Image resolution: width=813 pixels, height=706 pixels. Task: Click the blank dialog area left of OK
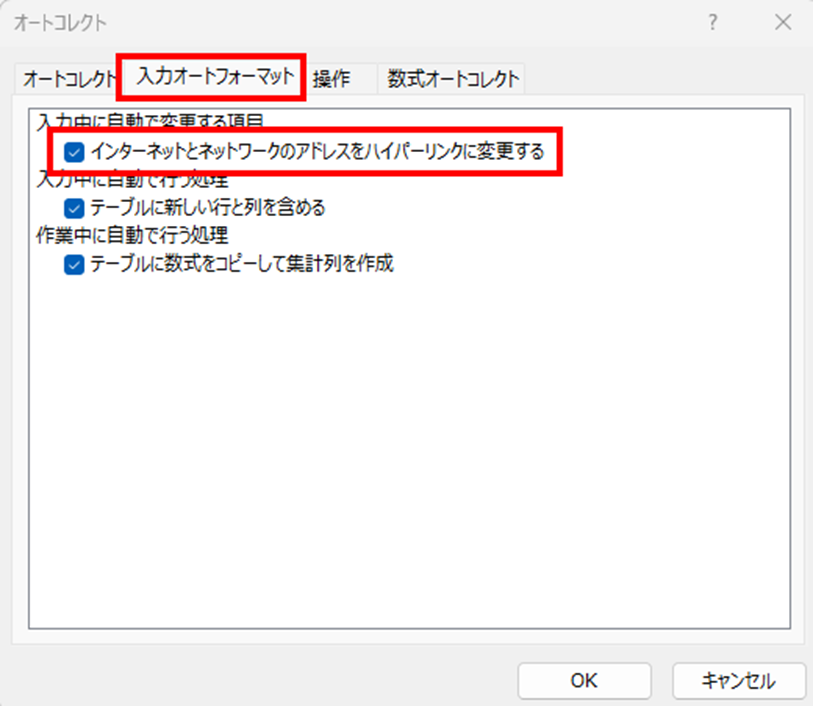coord(260,680)
